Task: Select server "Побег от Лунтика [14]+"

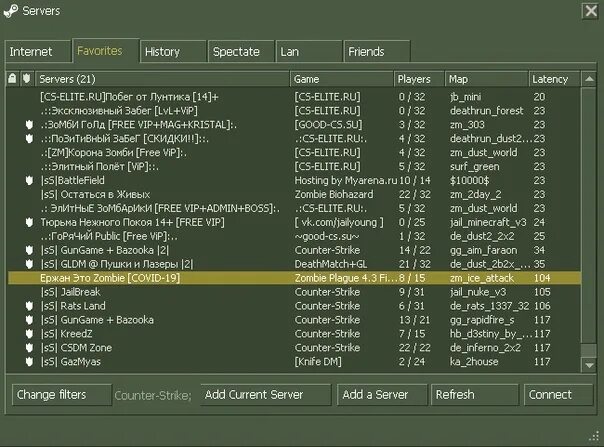Action: pos(294,97)
